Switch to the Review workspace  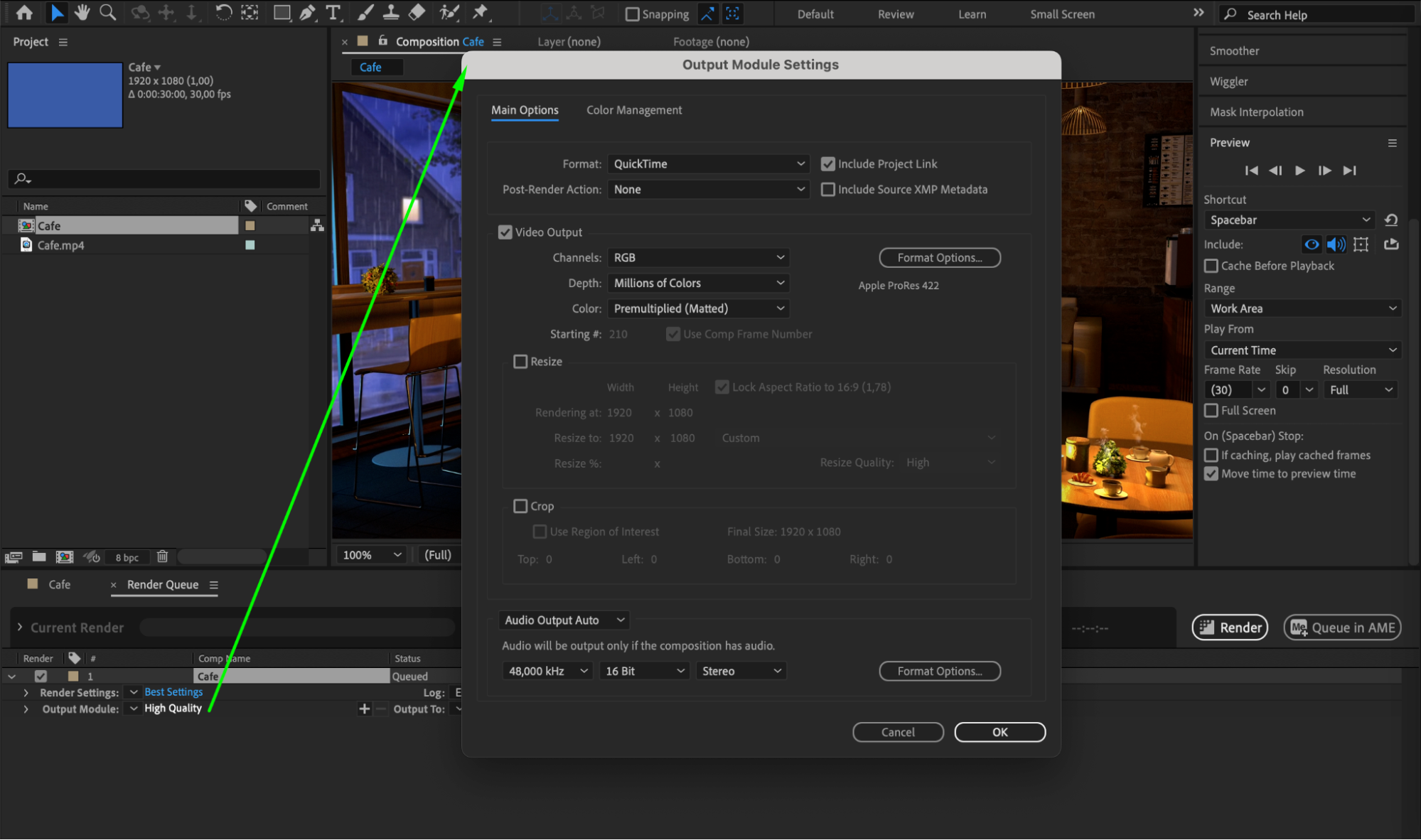coord(895,14)
